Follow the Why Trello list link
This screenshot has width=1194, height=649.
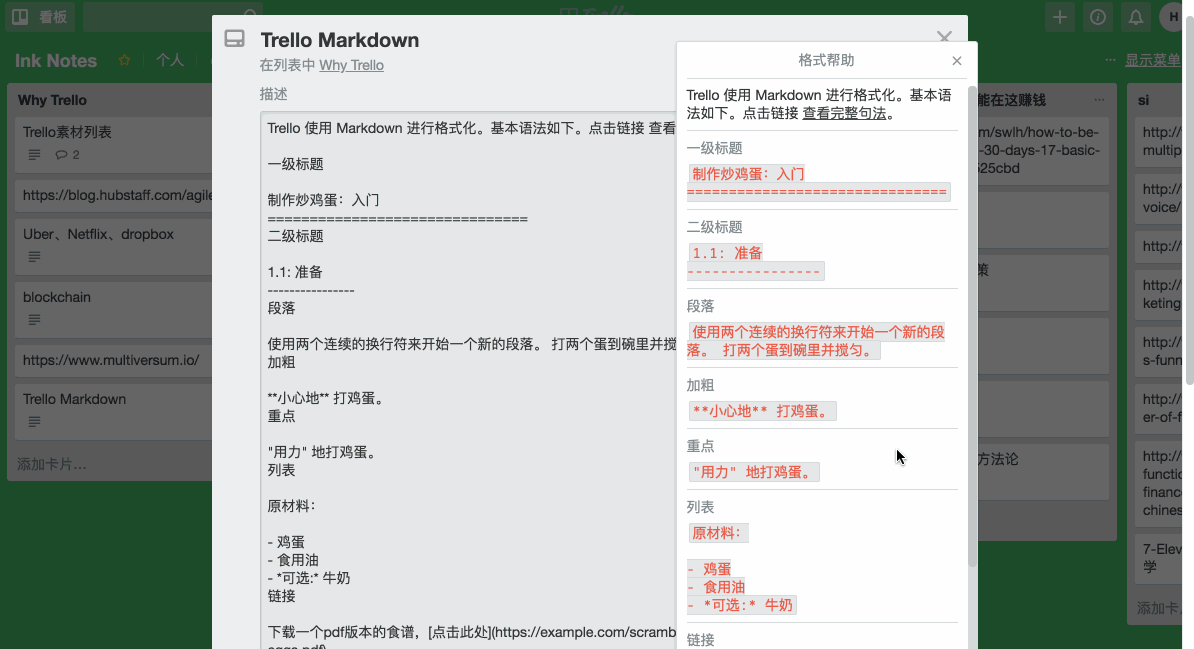coord(351,66)
